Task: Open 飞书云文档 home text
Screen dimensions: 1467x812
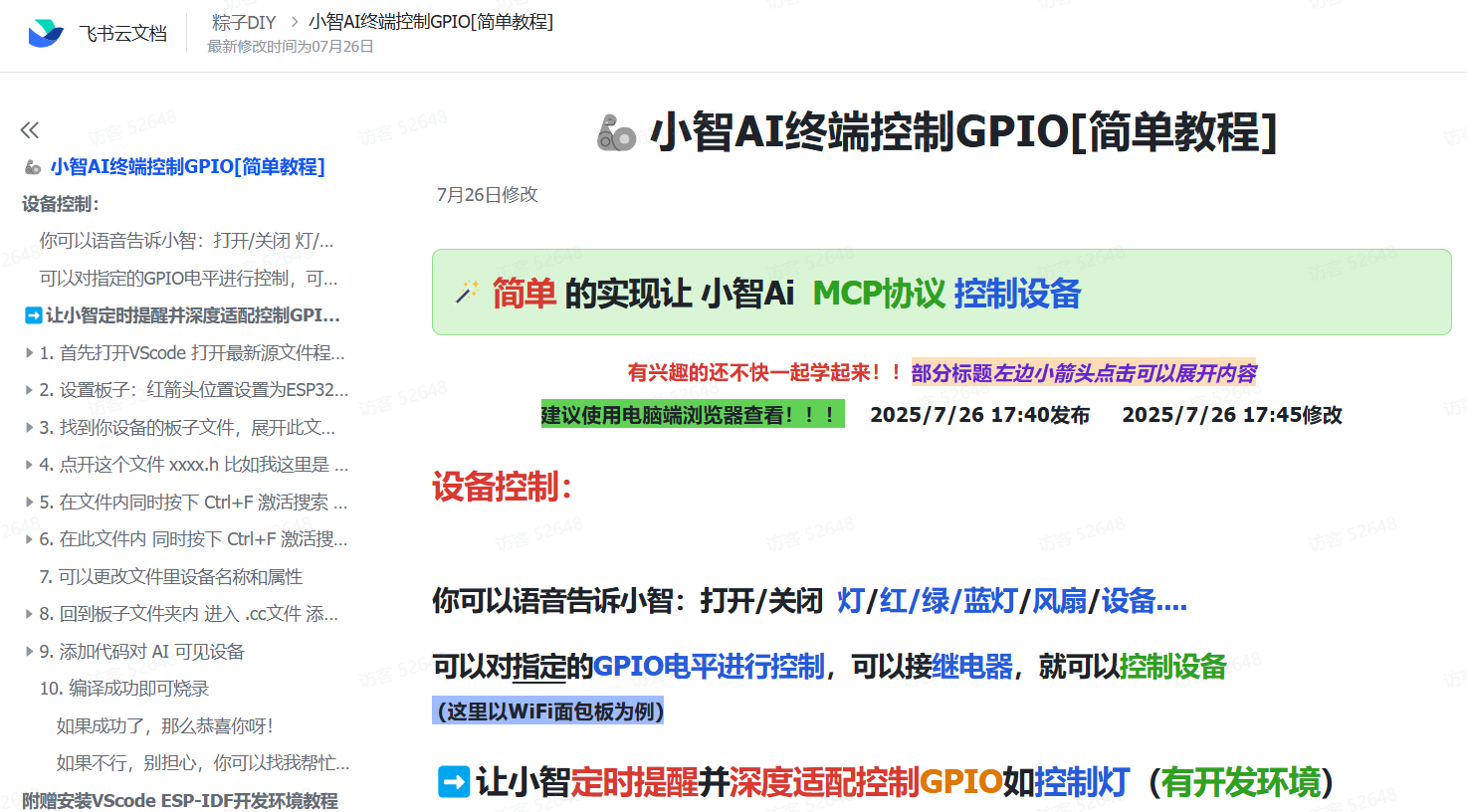Action: (x=123, y=34)
